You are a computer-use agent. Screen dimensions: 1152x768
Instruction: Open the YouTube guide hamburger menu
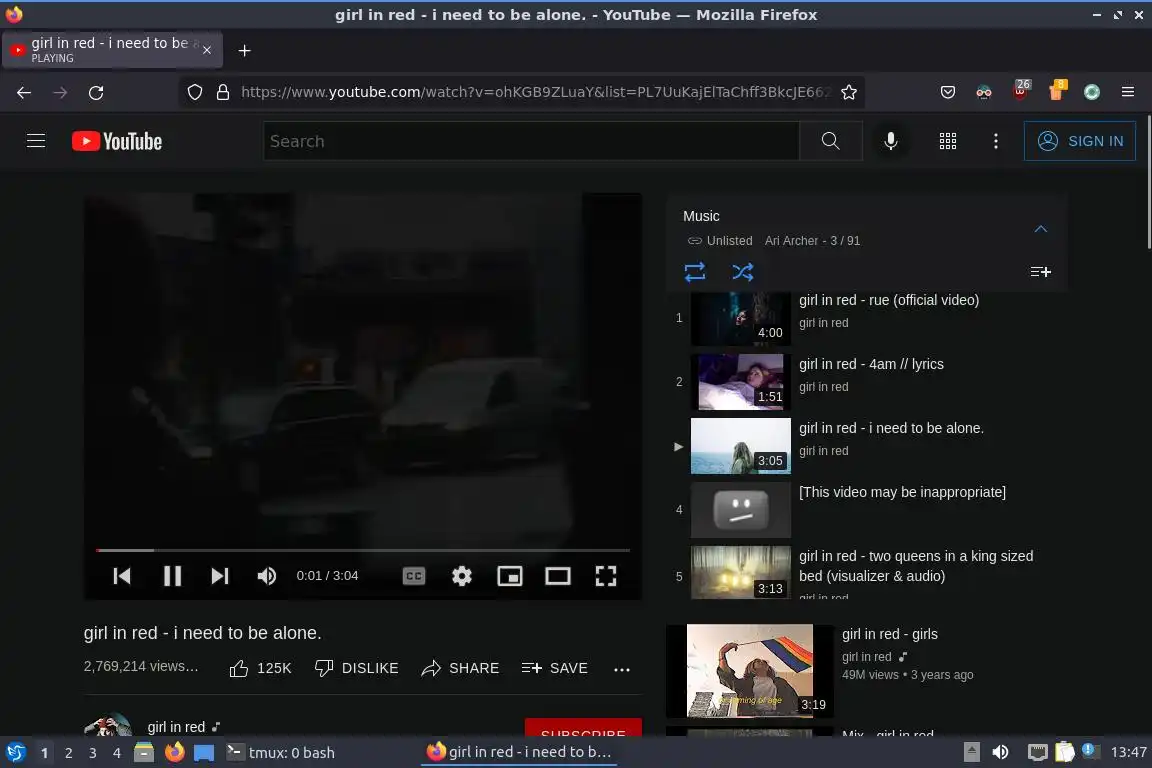(36, 140)
